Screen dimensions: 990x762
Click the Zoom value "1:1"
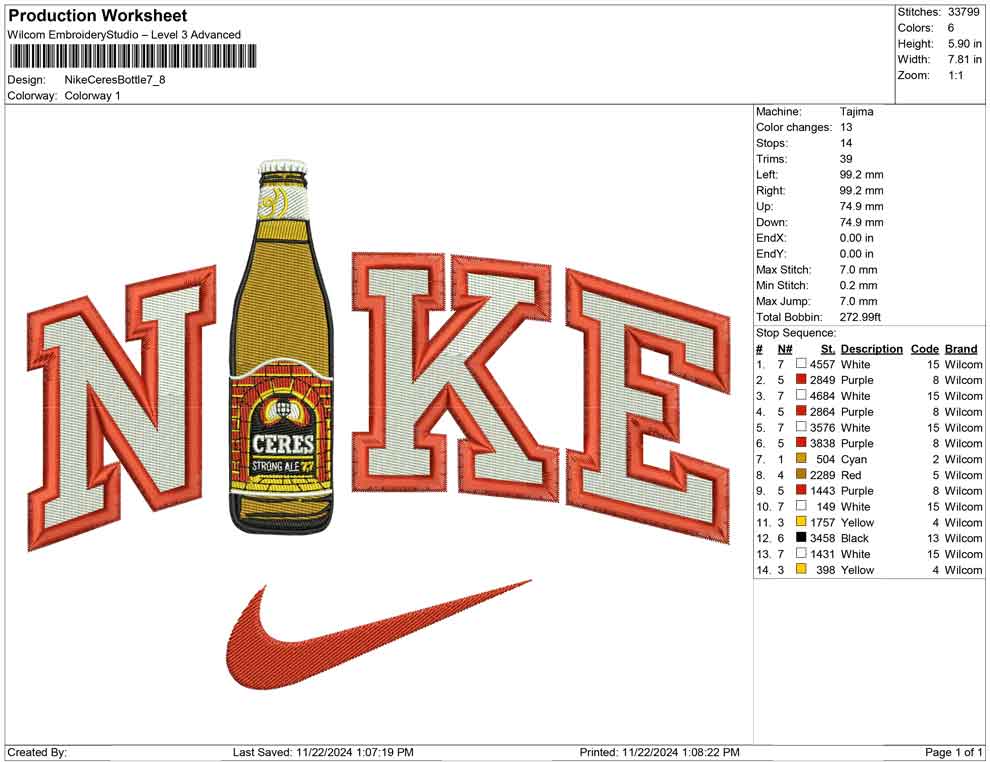956,75
